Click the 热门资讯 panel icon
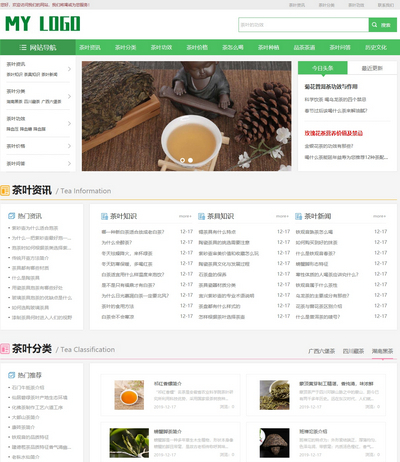 pyautogui.click(x=11, y=216)
